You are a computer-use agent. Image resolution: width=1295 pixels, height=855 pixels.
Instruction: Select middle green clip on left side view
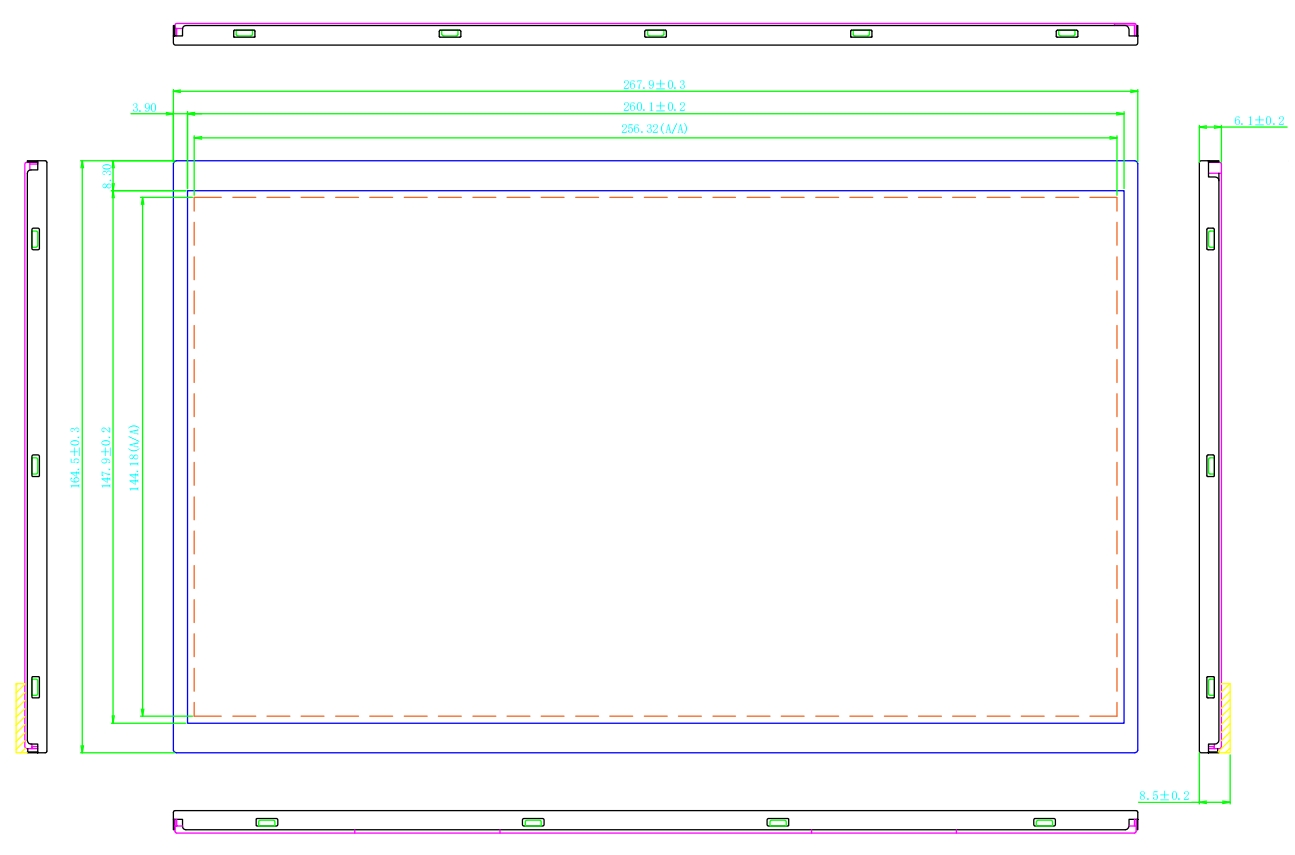(x=36, y=464)
